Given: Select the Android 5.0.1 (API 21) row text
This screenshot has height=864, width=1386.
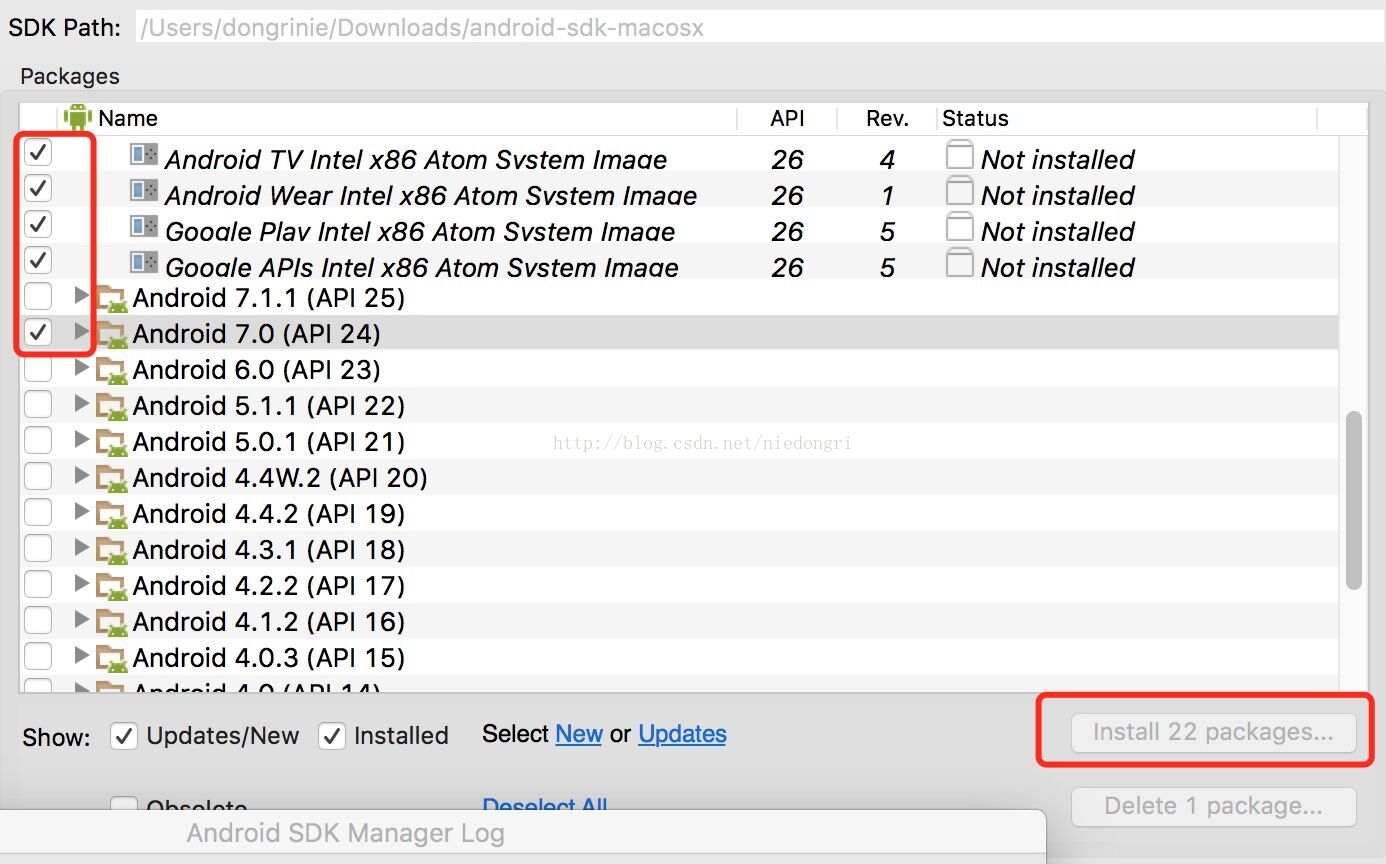Looking at the screenshot, I should (x=269, y=442).
